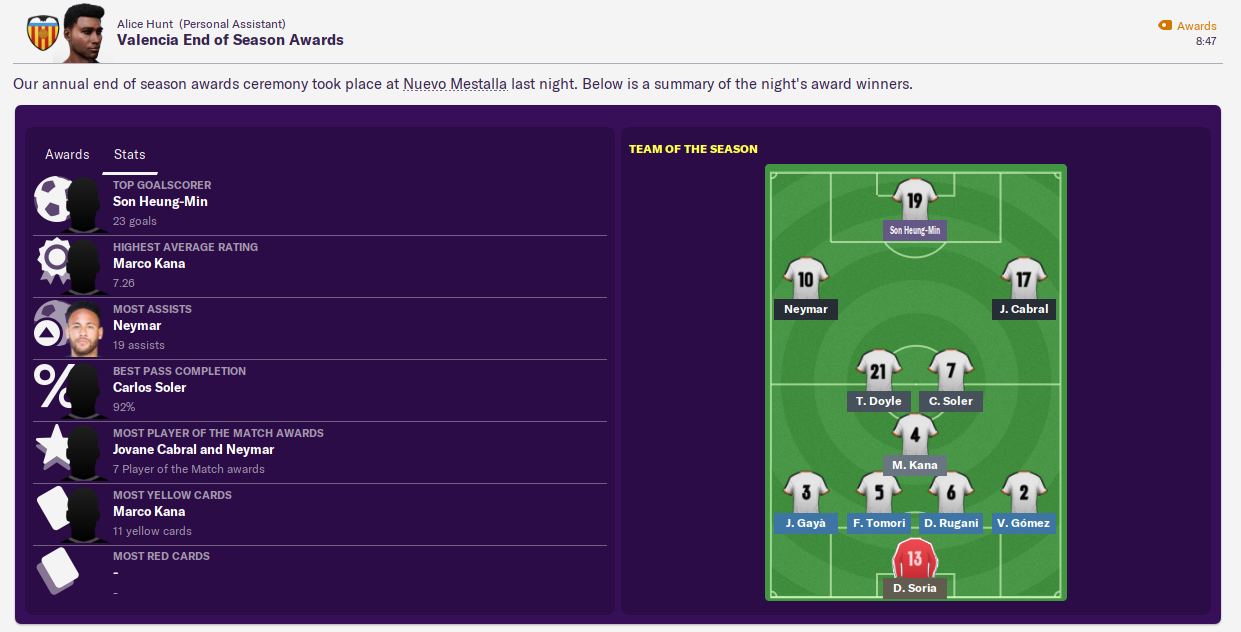Image resolution: width=1241 pixels, height=632 pixels.
Task: Open the Nuevo Mestalla stadium link
Action: [x=455, y=84]
